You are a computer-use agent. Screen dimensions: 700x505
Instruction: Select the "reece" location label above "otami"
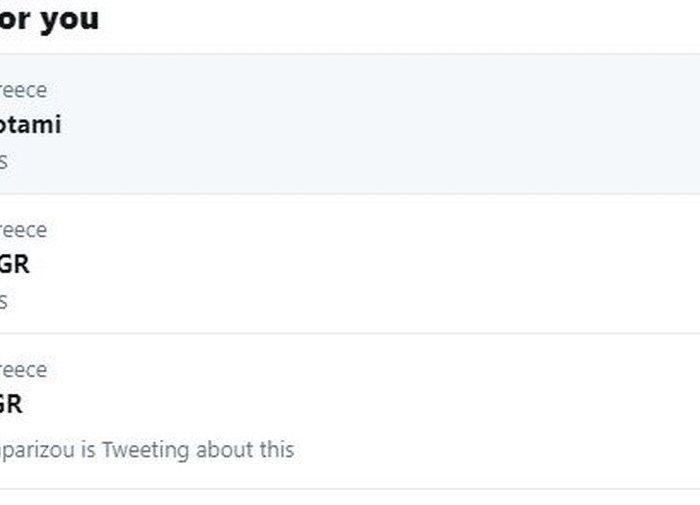click(23, 91)
